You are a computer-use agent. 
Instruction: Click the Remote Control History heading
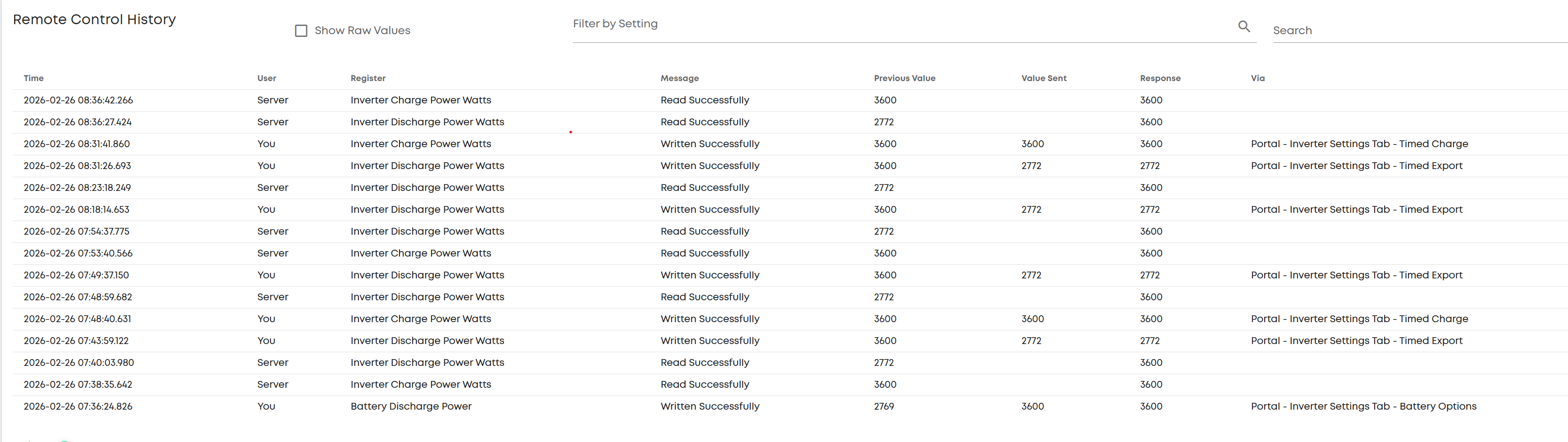click(x=94, y=20)
